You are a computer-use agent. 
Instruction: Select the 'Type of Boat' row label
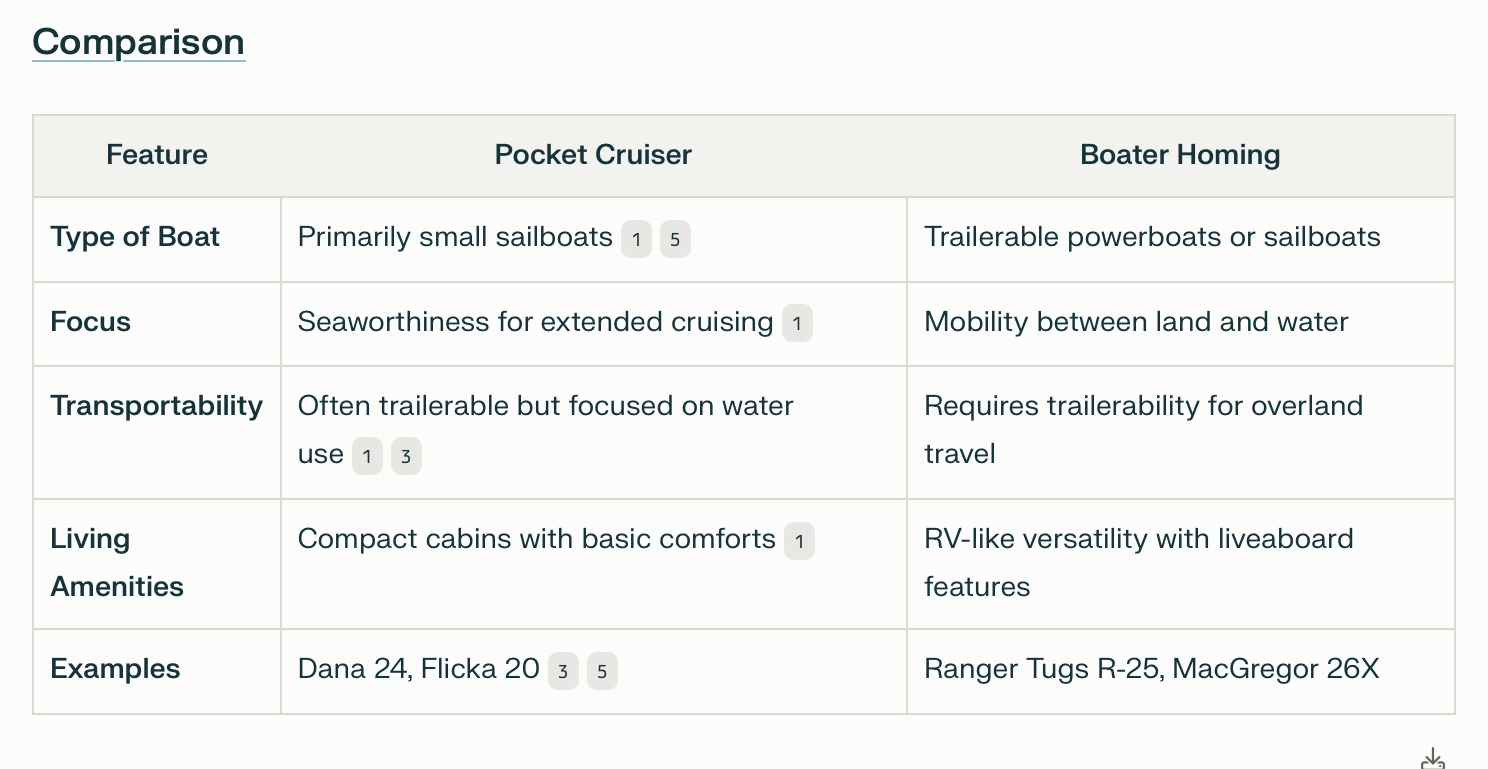135,237
